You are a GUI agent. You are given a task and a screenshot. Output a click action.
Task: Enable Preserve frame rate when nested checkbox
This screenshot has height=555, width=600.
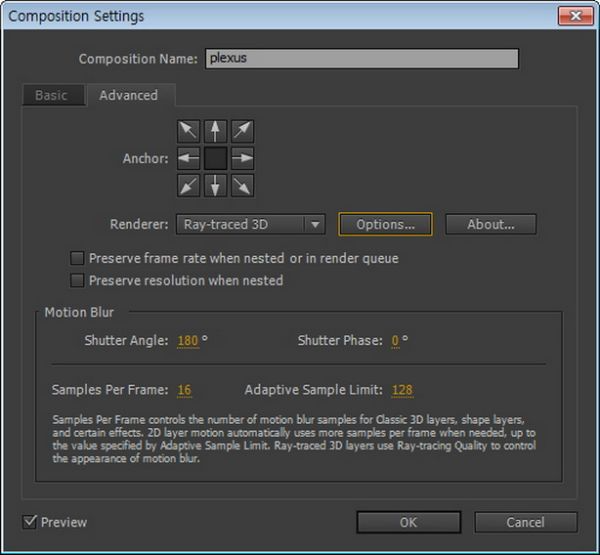(77, 258)
